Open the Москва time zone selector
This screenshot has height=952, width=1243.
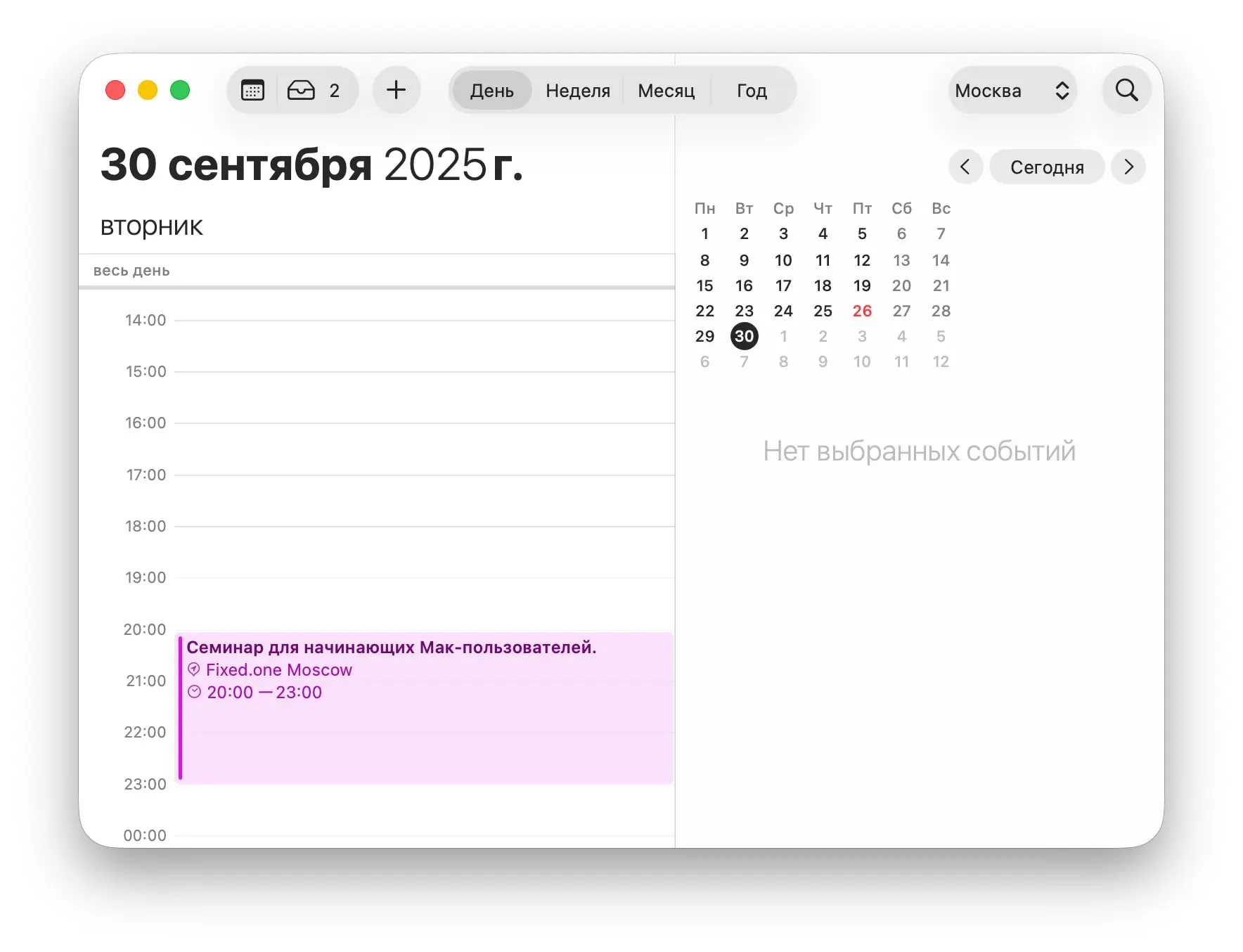1012,90
